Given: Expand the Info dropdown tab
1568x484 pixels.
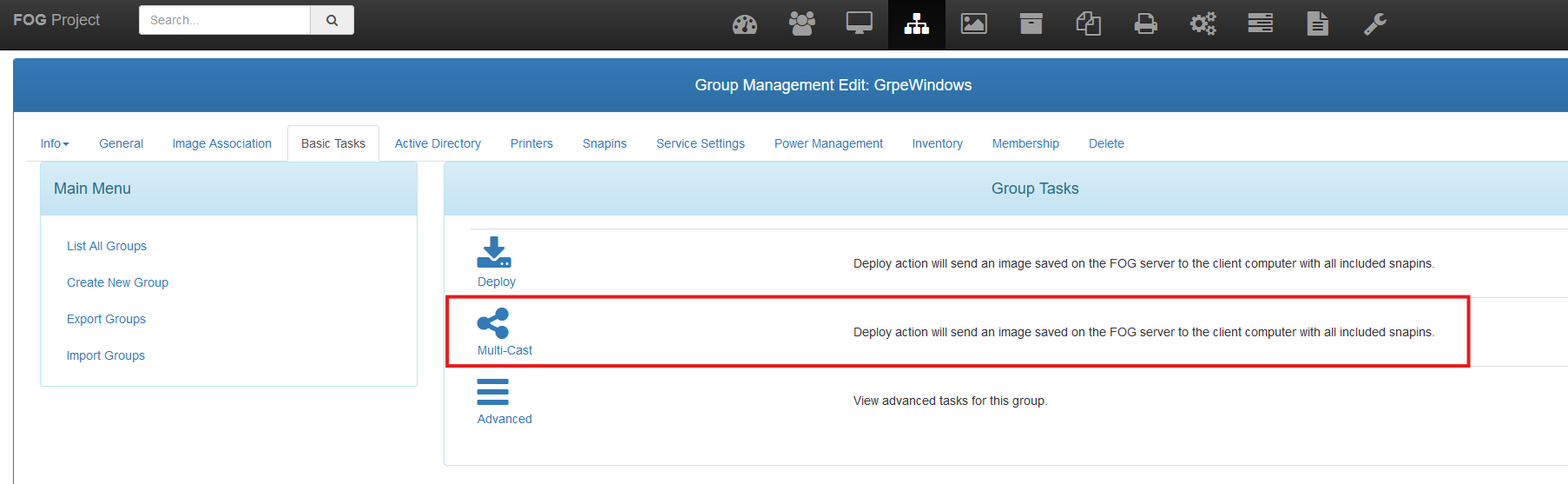Looking at the screenshot, I should click(54, 143).
